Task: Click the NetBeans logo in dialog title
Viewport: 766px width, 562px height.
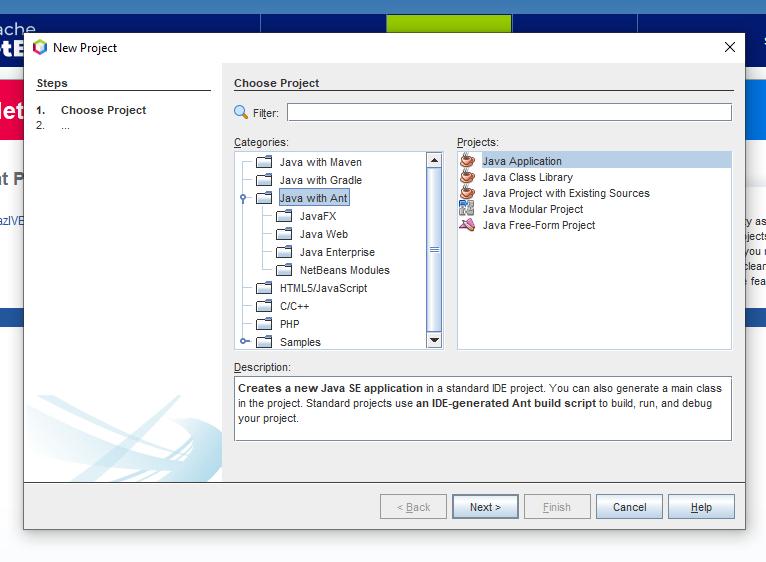Action: pyautogui.click(x=40, y=47)
